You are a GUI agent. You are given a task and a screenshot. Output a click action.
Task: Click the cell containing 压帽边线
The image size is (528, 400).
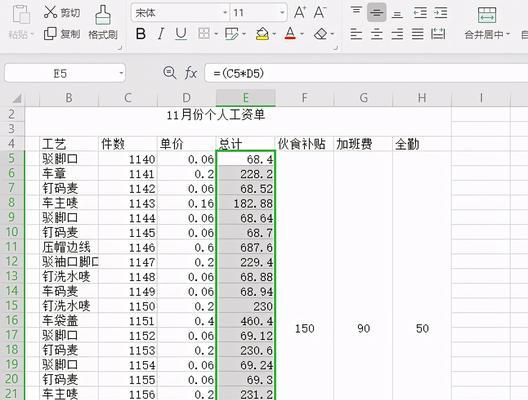pyautogui.click(x=69, y=247)
